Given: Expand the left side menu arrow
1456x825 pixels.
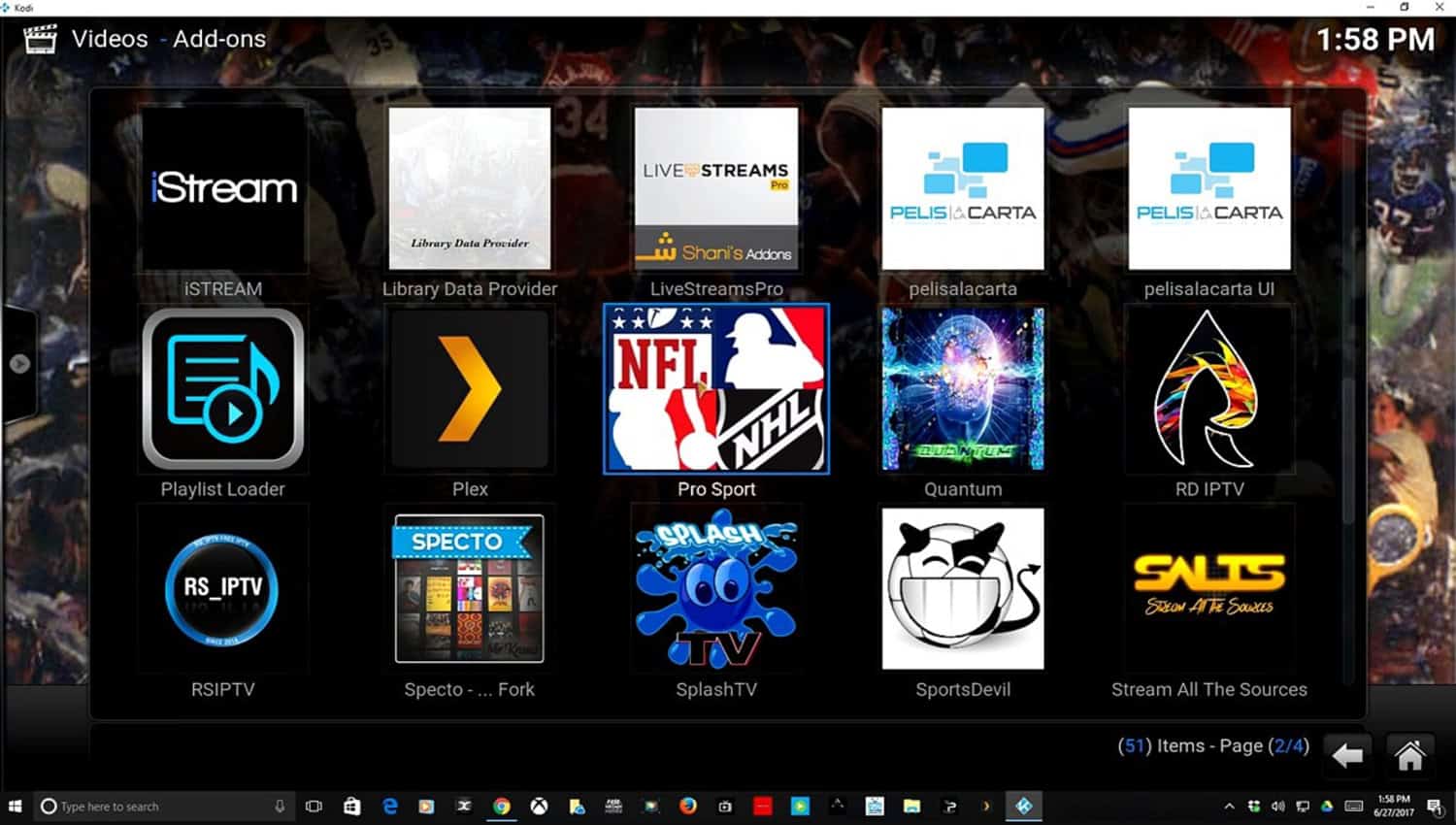Looking at the screenshot, I should click(19, 364).
